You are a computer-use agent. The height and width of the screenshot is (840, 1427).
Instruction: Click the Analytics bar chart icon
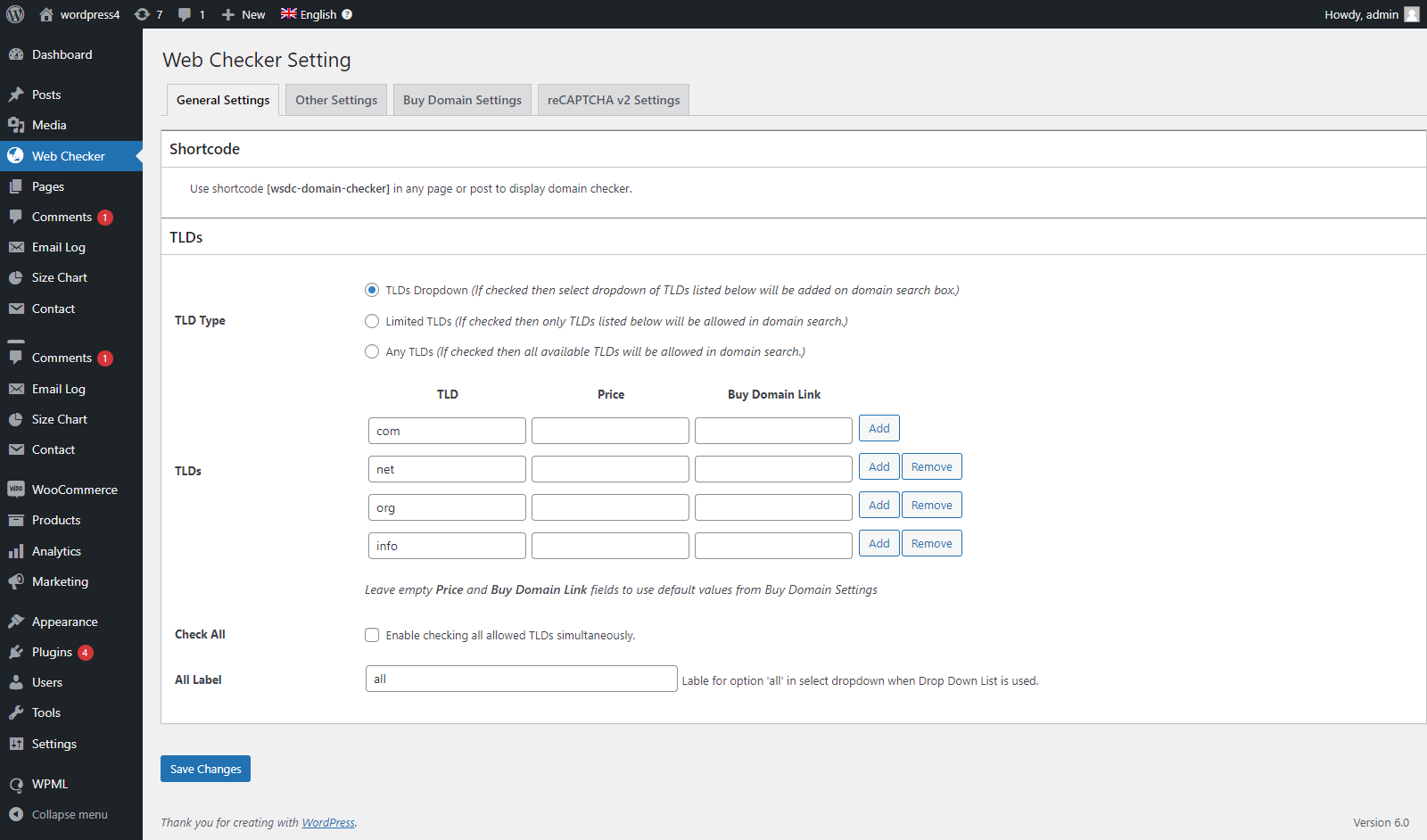click(16, 551)
